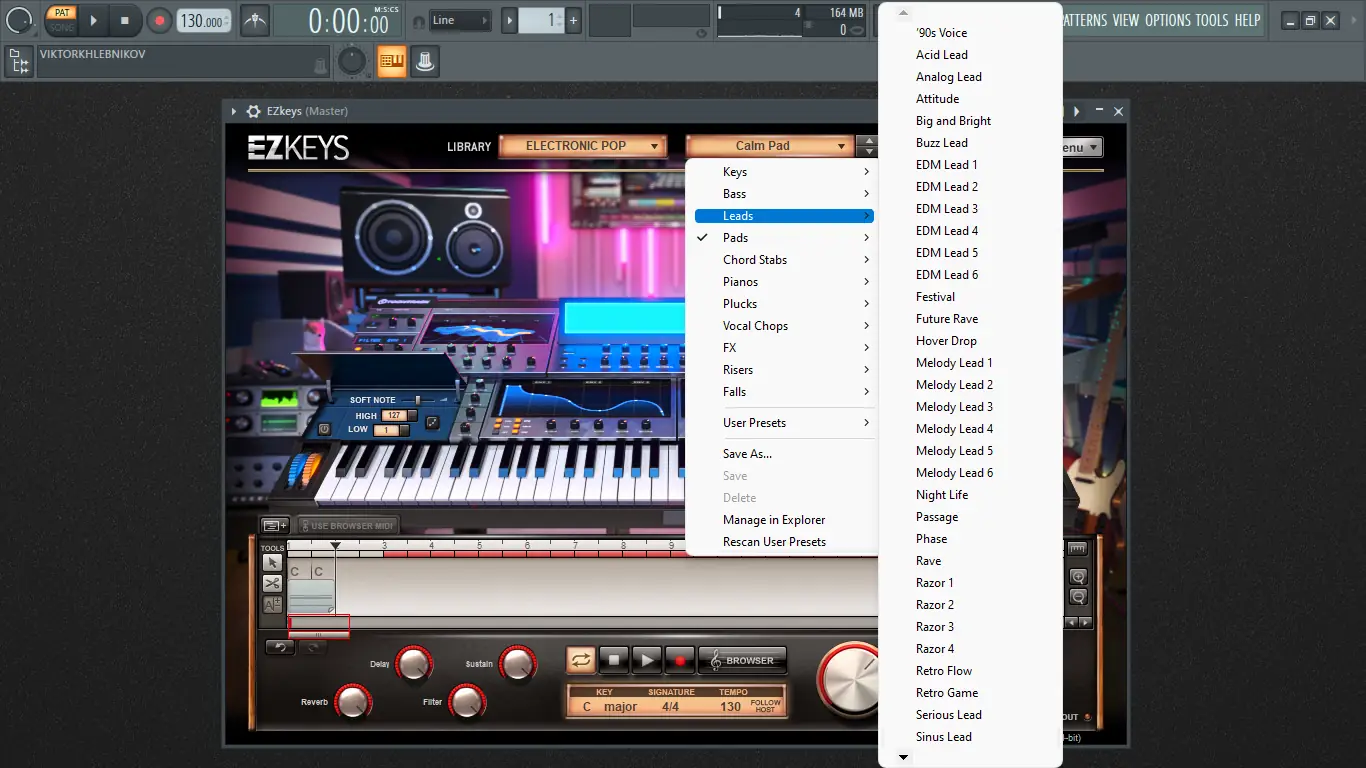Open the User Presets submenu
Viewport: 1366px width, 768px height.
click(784, 423)
